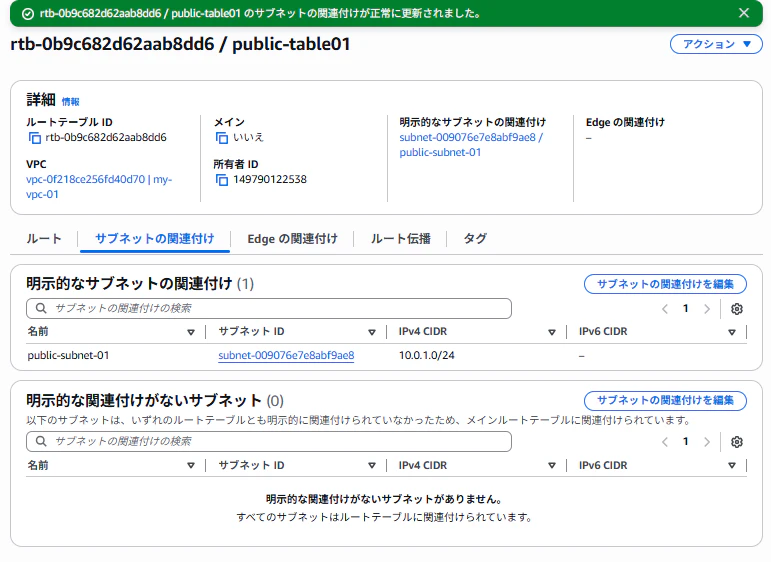Sort explicit associations by サブネット ID column
The height and width of the screenshot is (562, 771).
tap(372, 332)
